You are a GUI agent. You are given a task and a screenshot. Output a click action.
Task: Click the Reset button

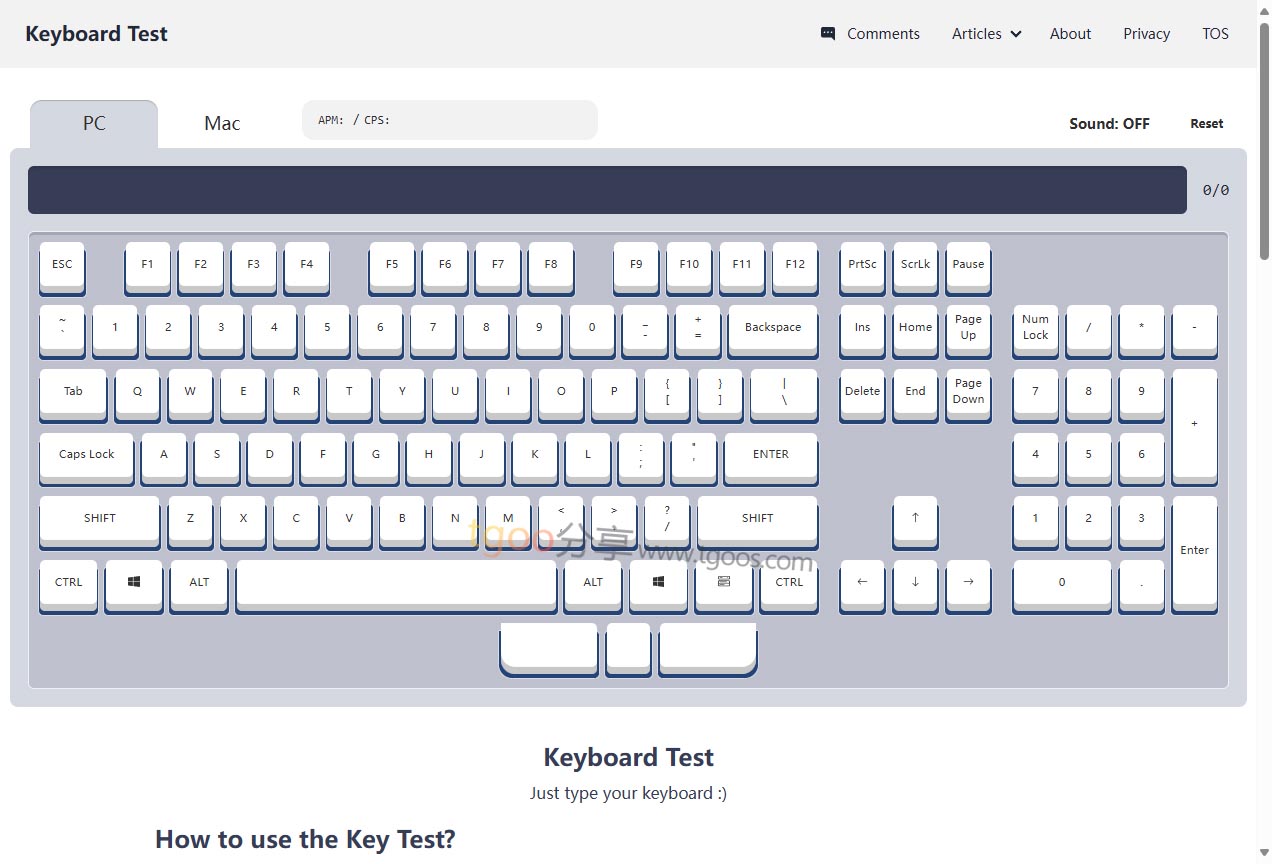1206,124
